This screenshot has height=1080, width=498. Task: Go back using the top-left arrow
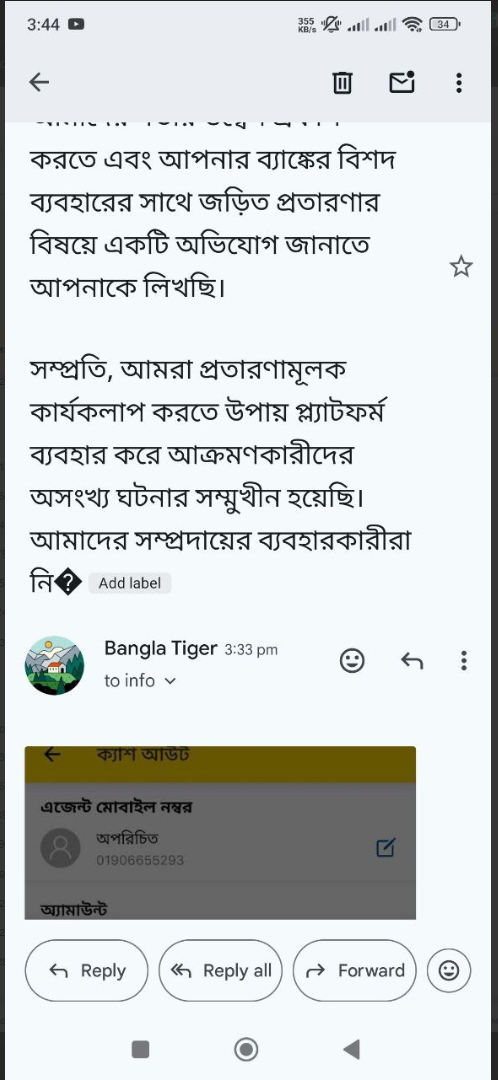[x=39, y=83]
